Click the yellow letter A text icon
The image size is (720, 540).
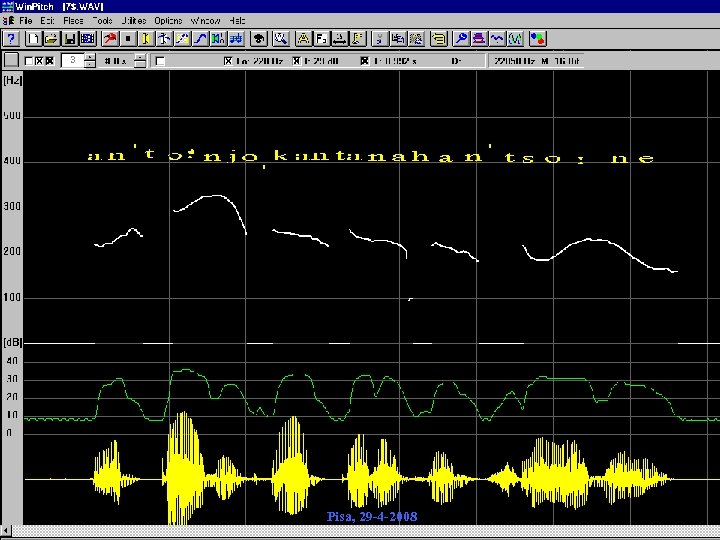pyautogui.click(x=304, y=39)
